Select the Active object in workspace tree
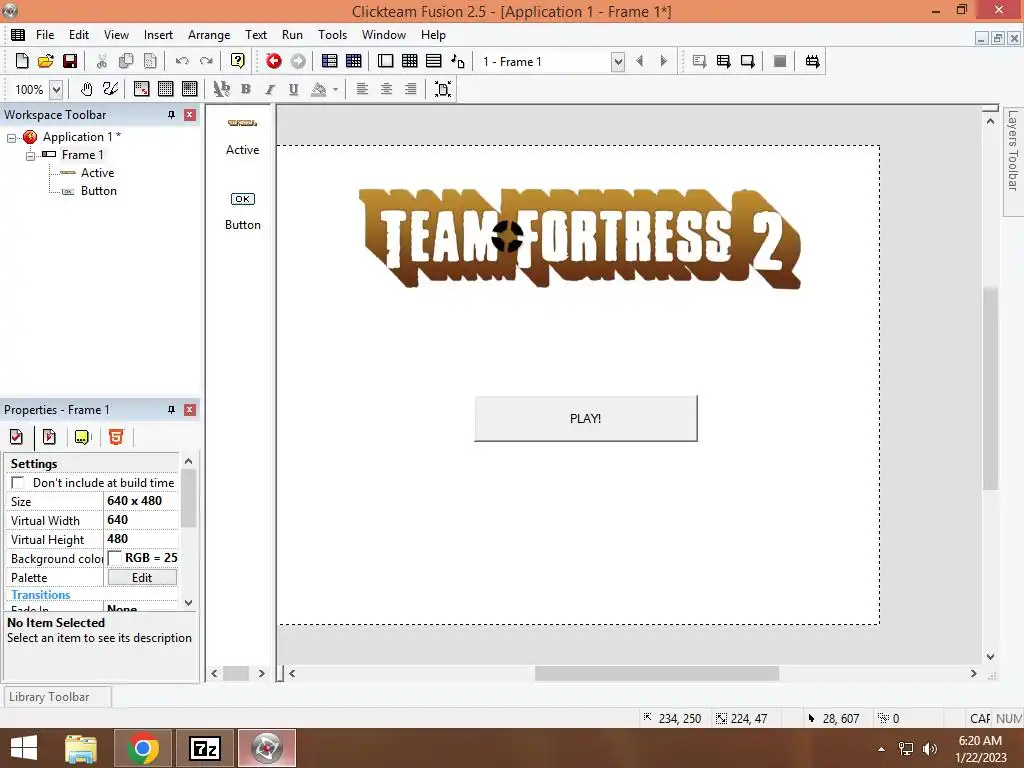Viewport: 1024px width, 768px height. point(97,173)
